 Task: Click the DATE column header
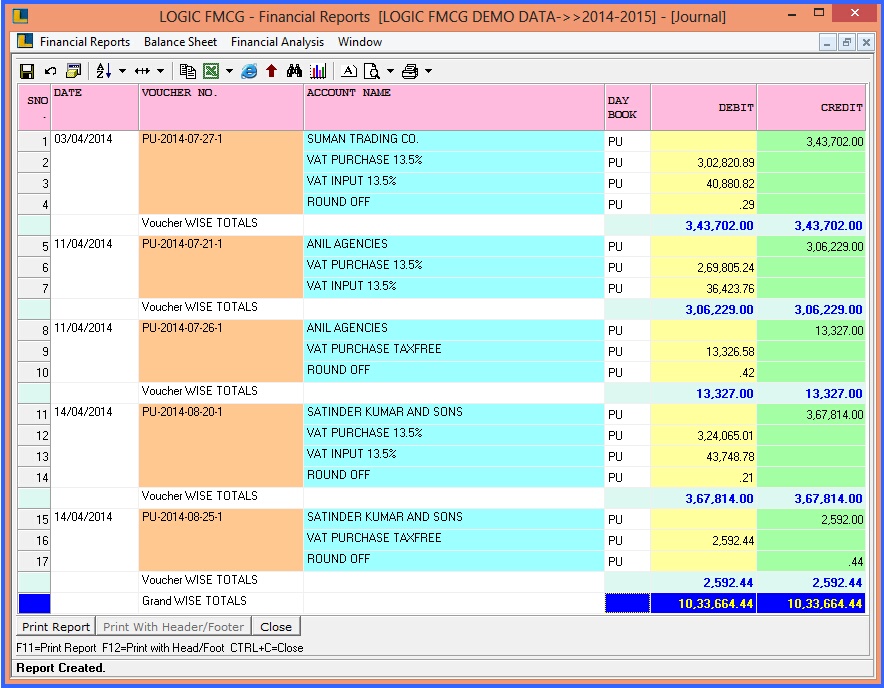tap(94, 107)
